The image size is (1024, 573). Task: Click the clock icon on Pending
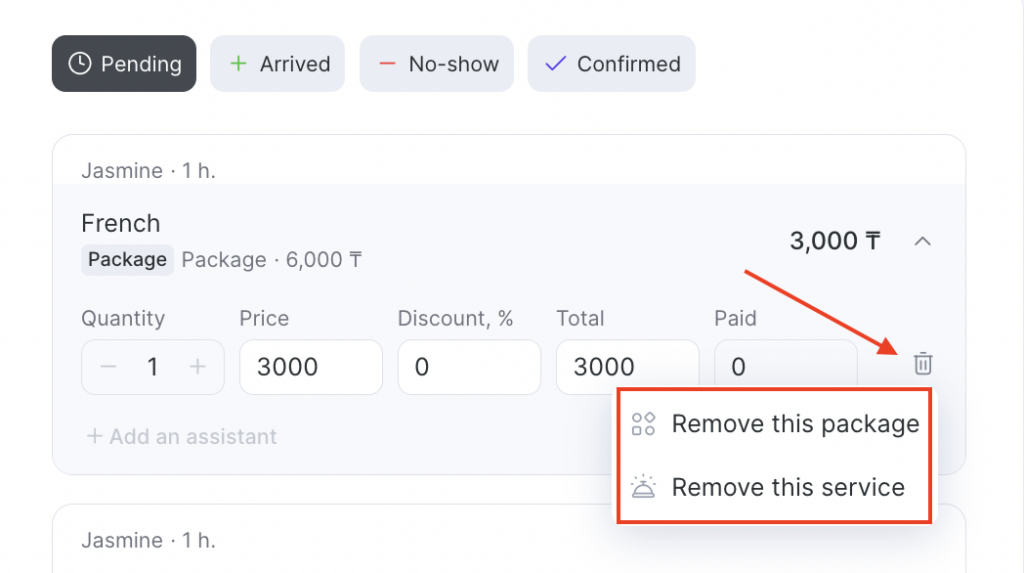[79, 64]
